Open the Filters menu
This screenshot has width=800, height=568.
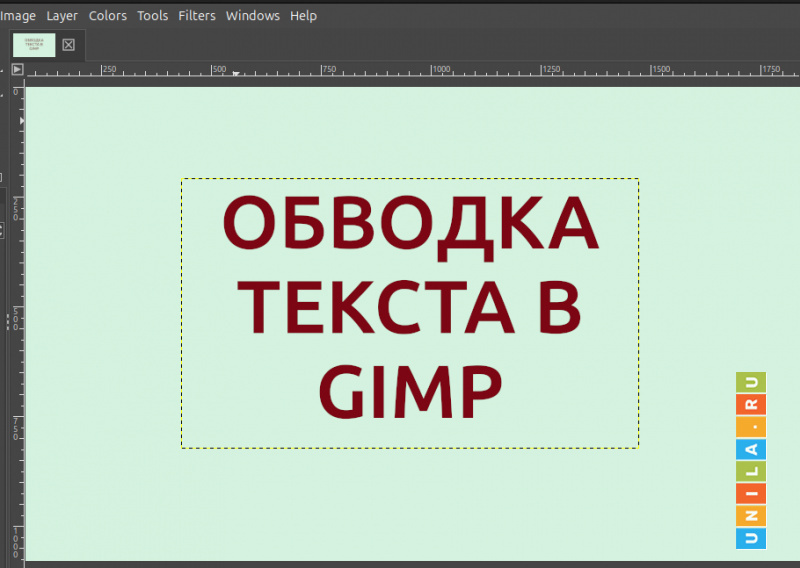point(196,16)
